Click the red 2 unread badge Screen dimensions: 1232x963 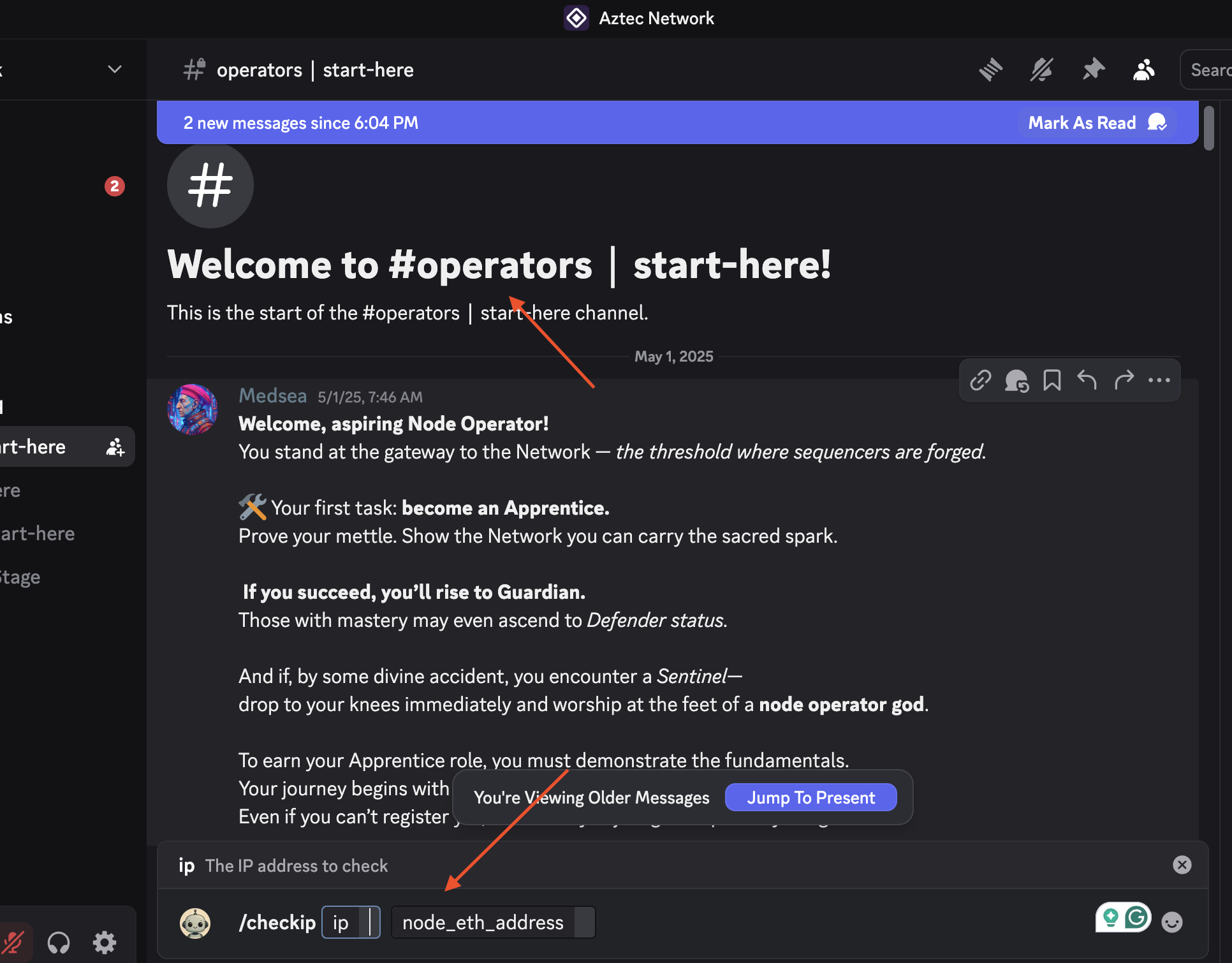tap(115, 186)
